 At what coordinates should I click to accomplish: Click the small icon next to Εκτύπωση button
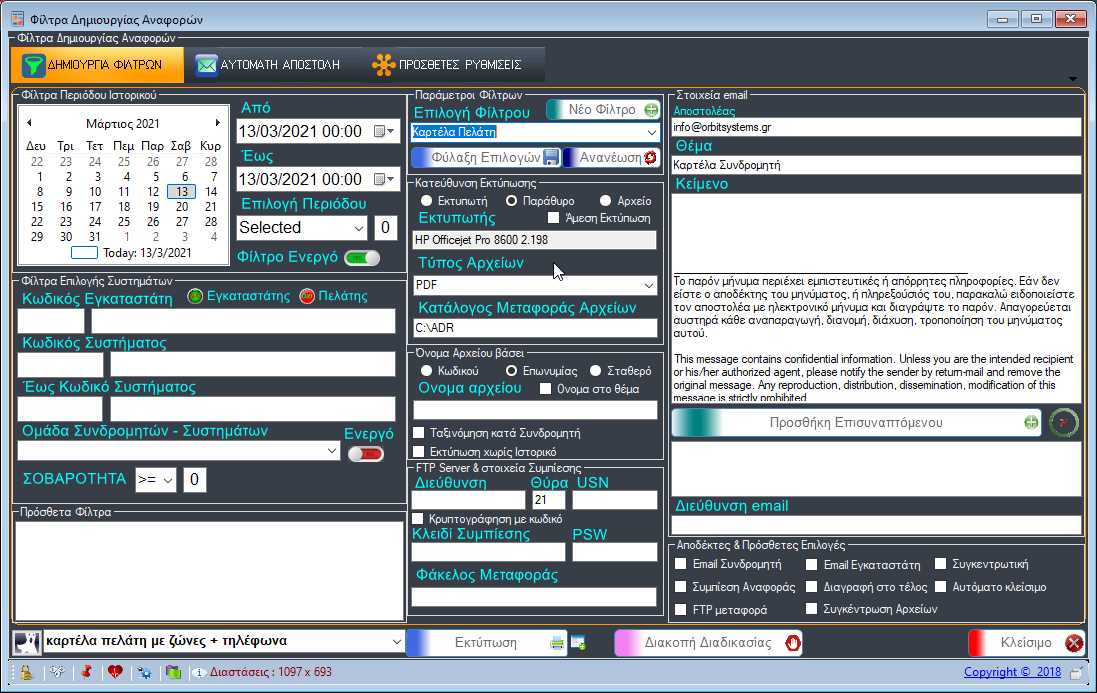(578, 643)
